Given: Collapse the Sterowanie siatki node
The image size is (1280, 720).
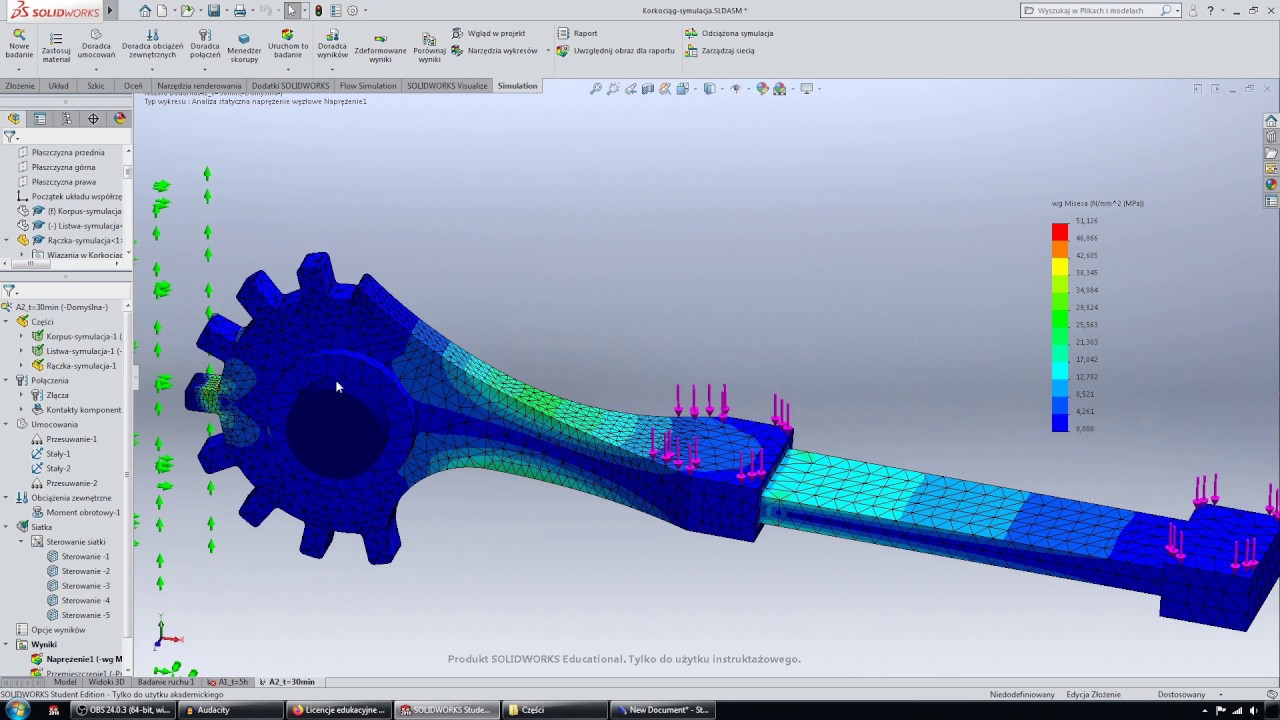Looking at the screenshot, I should [x=21, y=541].
